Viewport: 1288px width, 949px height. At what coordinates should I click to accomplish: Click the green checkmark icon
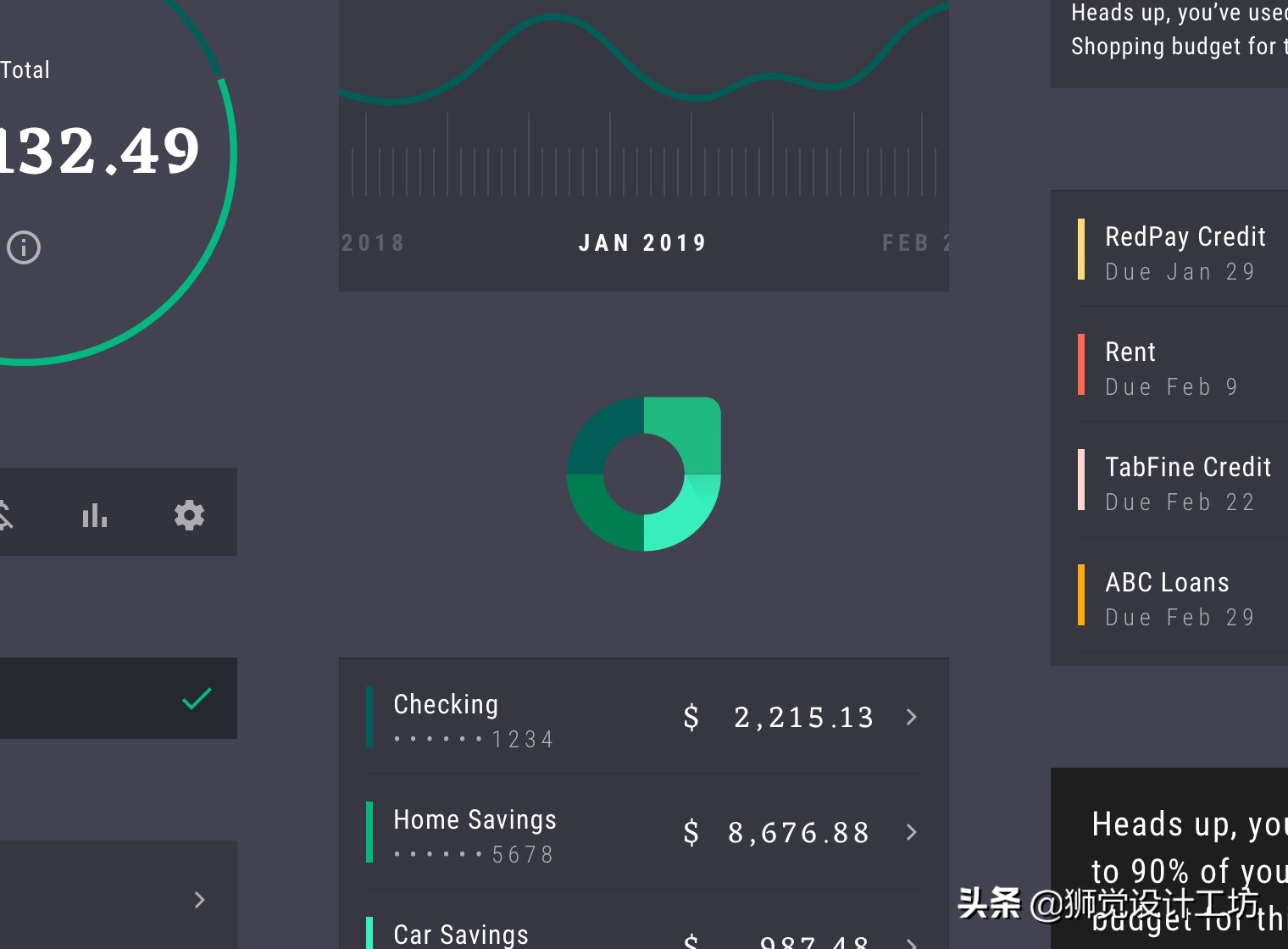point(197,698)
